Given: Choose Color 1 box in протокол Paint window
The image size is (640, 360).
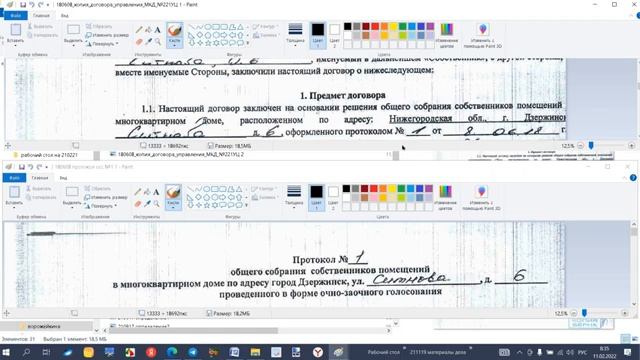Looking at the screenshot, I should 316,197.
